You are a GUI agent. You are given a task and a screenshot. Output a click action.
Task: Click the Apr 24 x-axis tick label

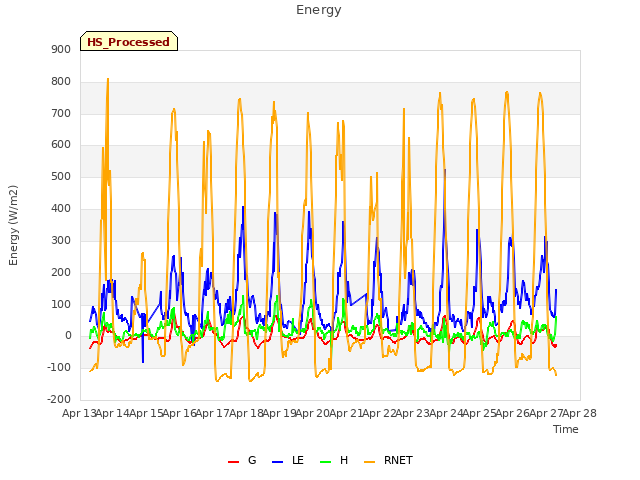click(x=446, y=413)
